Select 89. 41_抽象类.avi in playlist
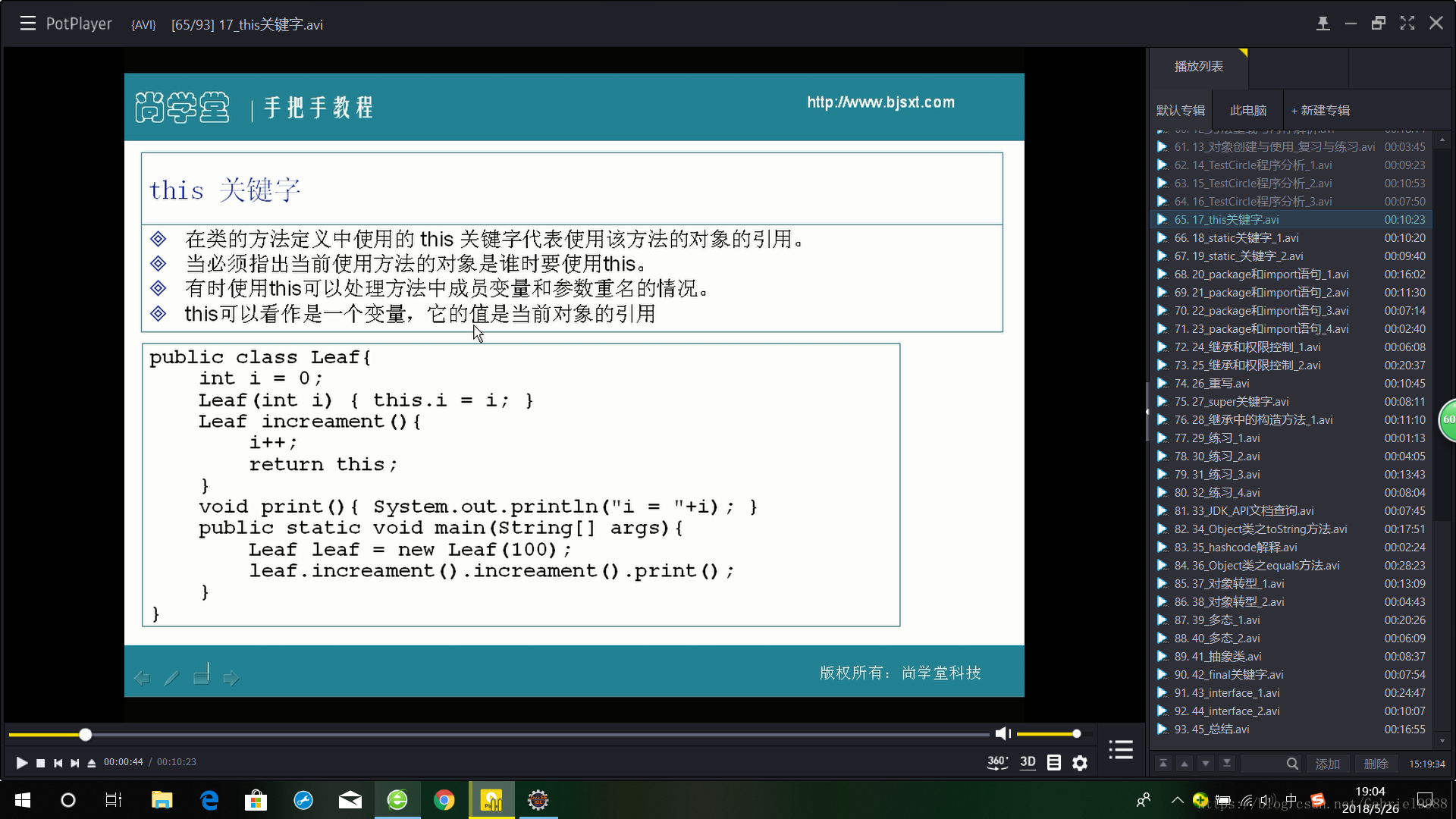 (x=1291, y=657)
